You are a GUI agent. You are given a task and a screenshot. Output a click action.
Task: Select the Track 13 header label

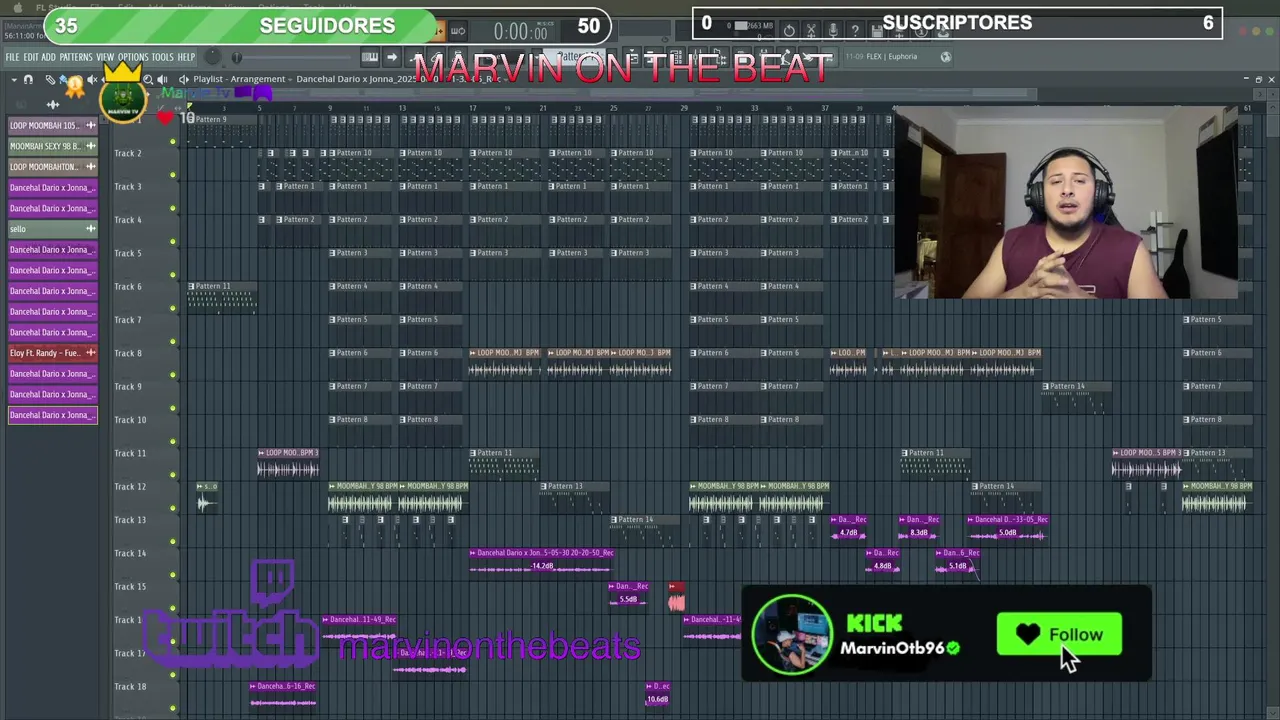(129, 520)
